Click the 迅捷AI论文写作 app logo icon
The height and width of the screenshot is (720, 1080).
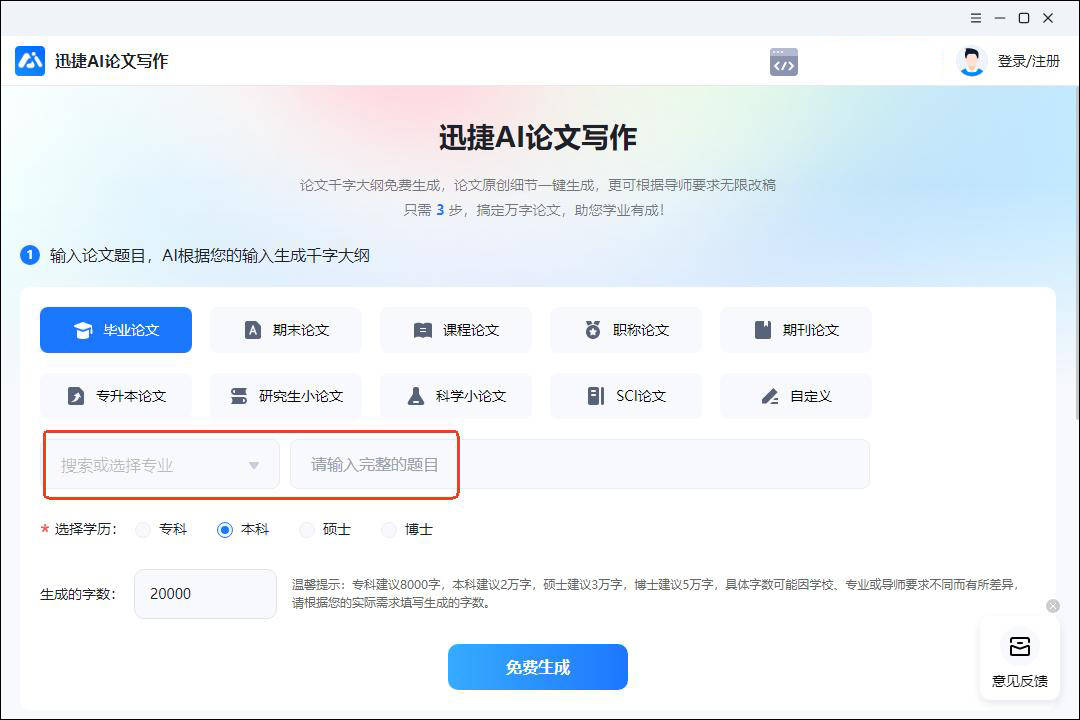pos(30,61)
